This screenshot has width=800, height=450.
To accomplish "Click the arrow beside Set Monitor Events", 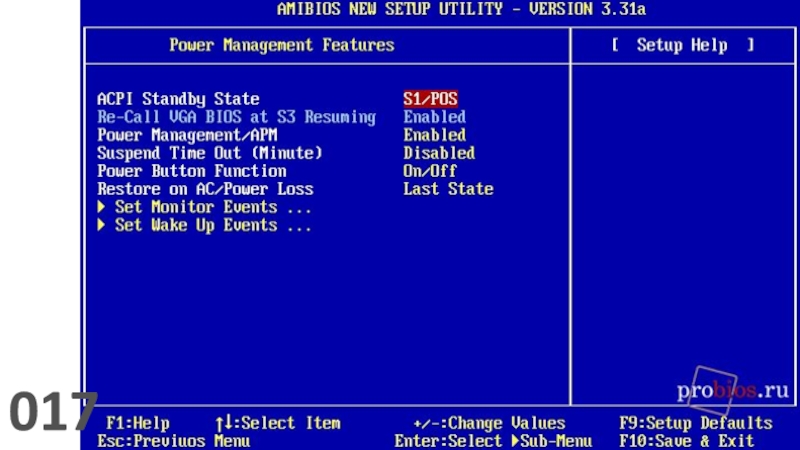I will click(101, 207).
